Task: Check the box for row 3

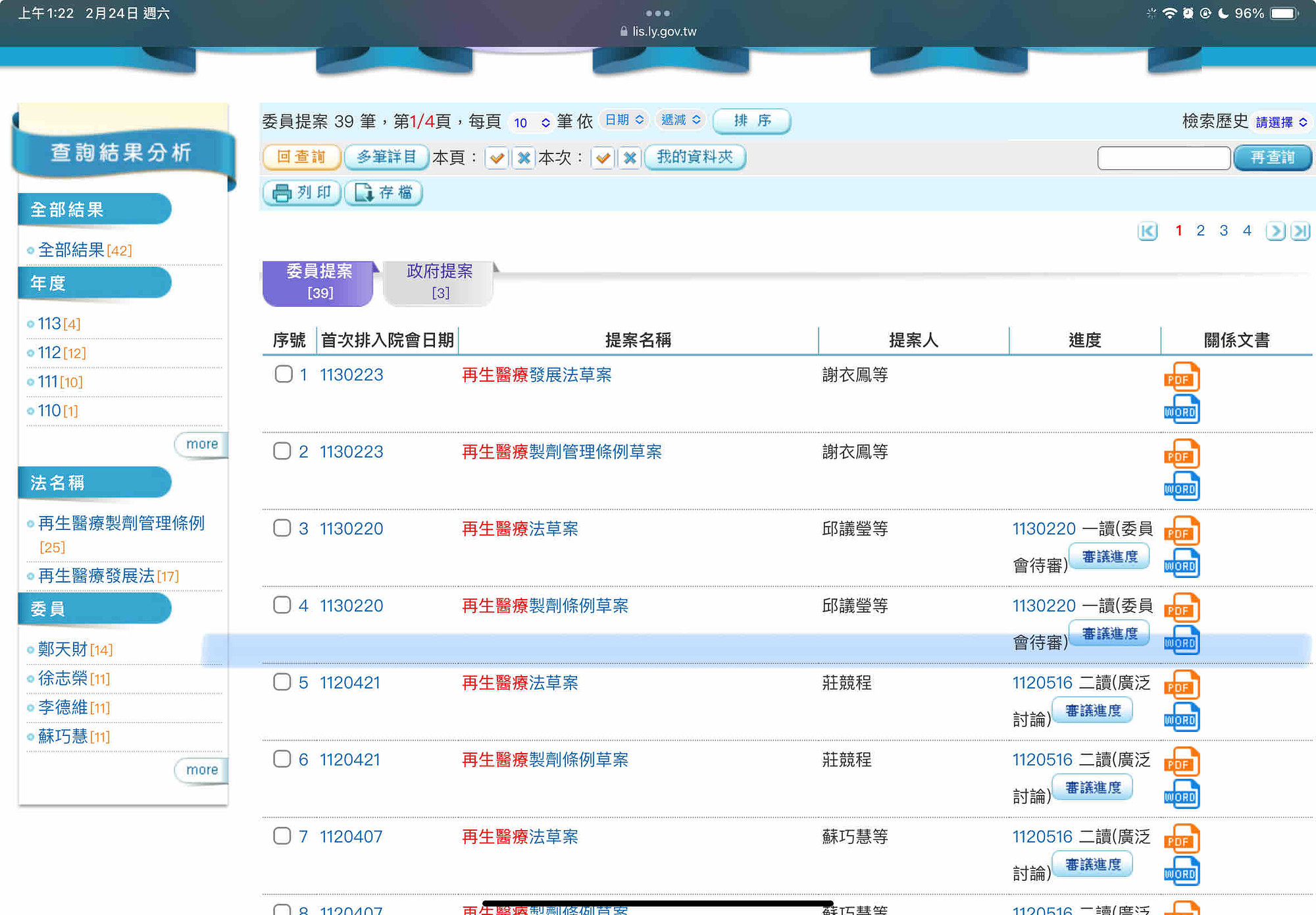Action: point(282,528)
